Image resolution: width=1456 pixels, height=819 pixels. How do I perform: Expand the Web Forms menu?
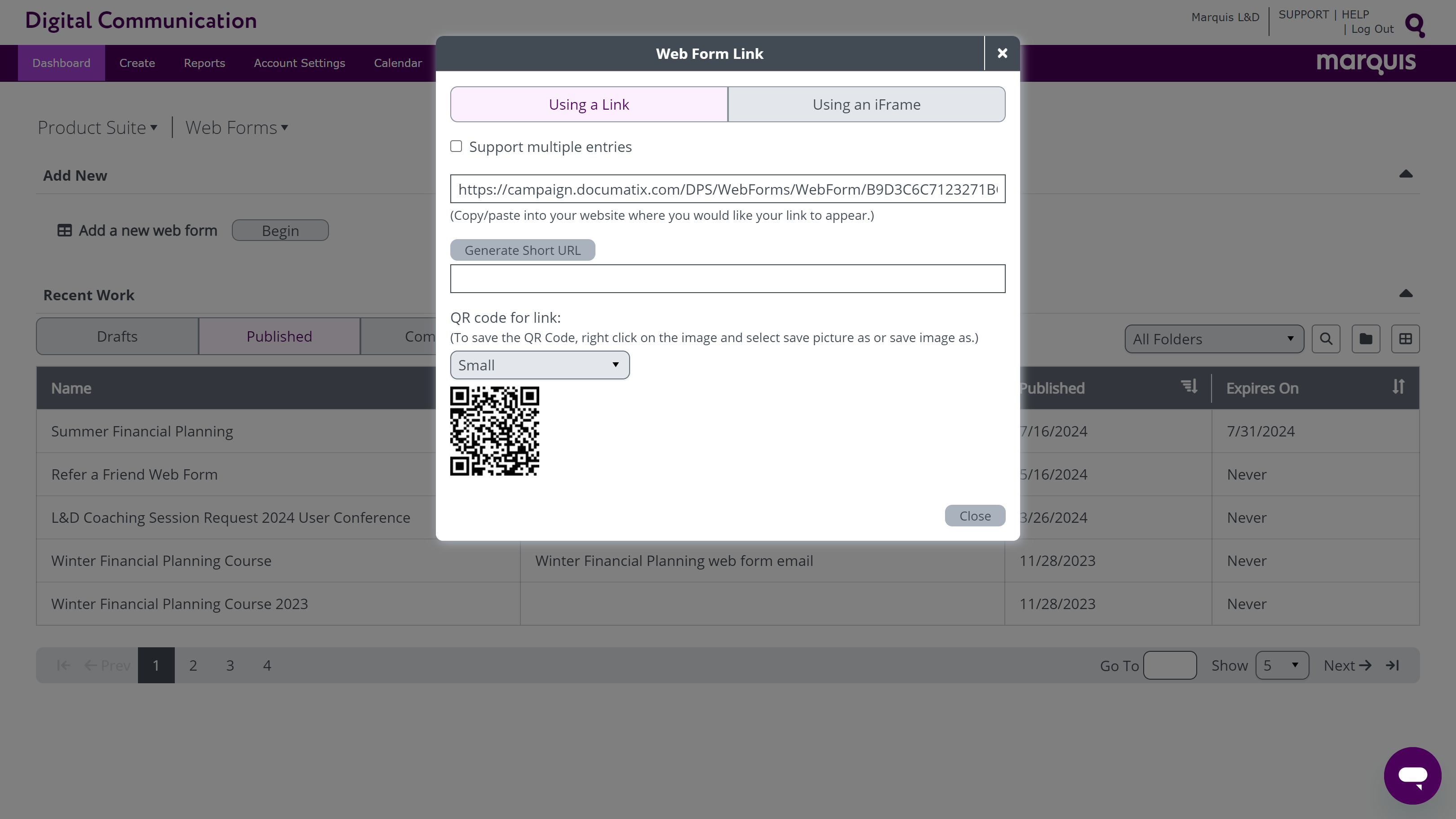tap(237, 128)
